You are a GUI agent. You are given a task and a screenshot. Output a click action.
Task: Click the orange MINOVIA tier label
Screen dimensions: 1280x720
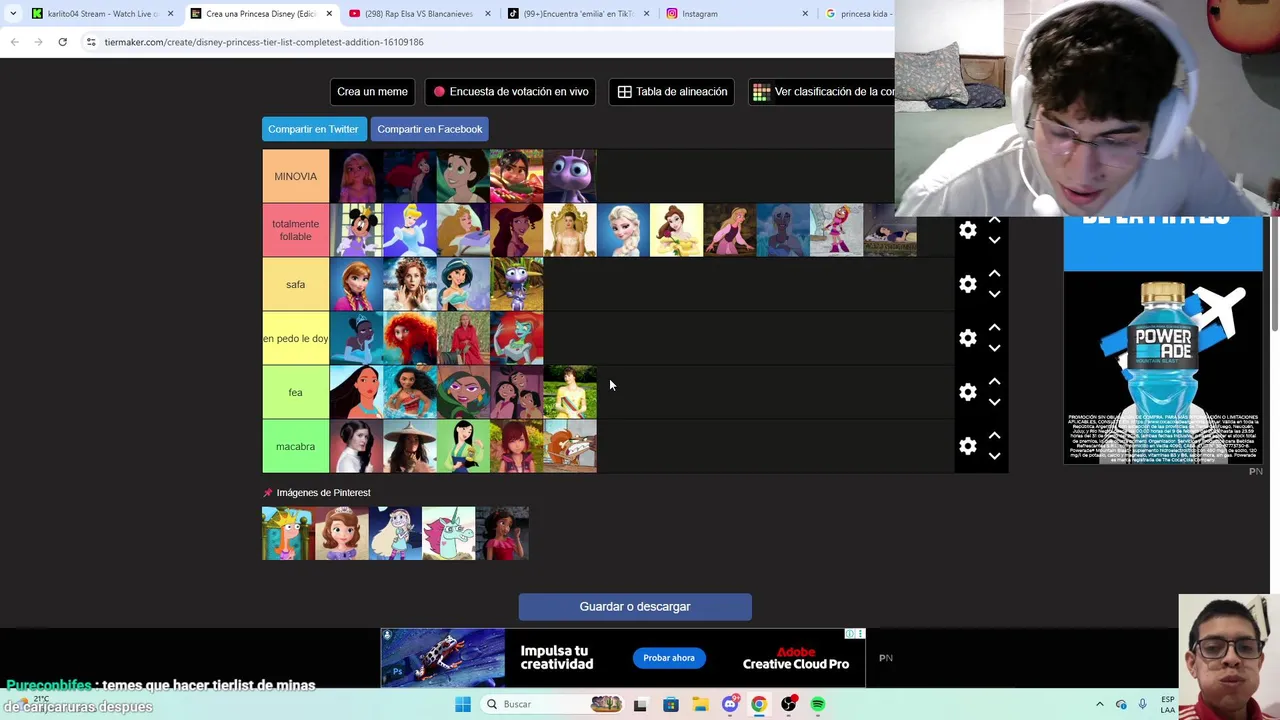click(x=295, y=176)
